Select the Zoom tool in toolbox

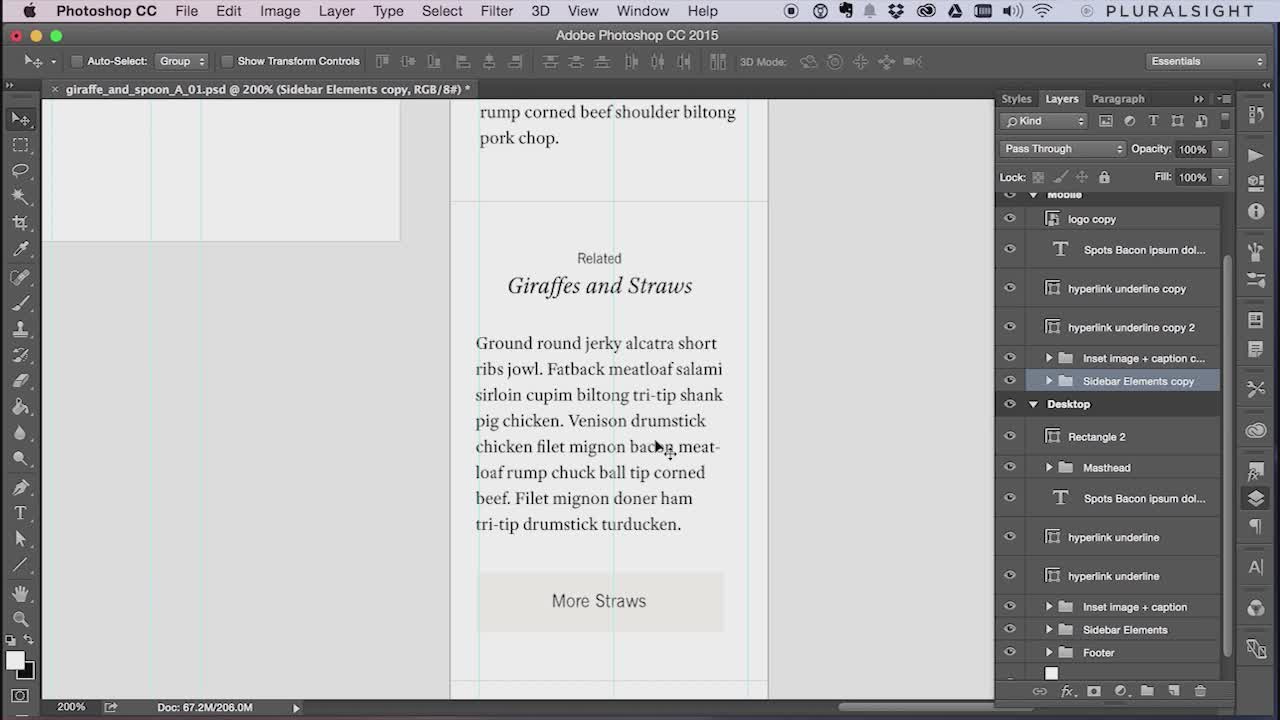pos(20,620)
